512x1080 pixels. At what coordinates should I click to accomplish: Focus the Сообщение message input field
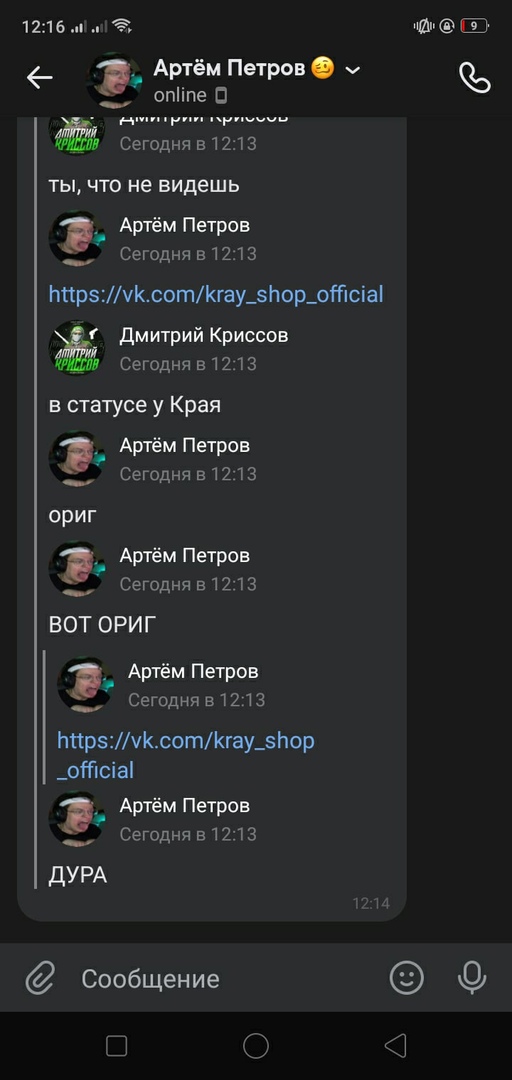227,978
